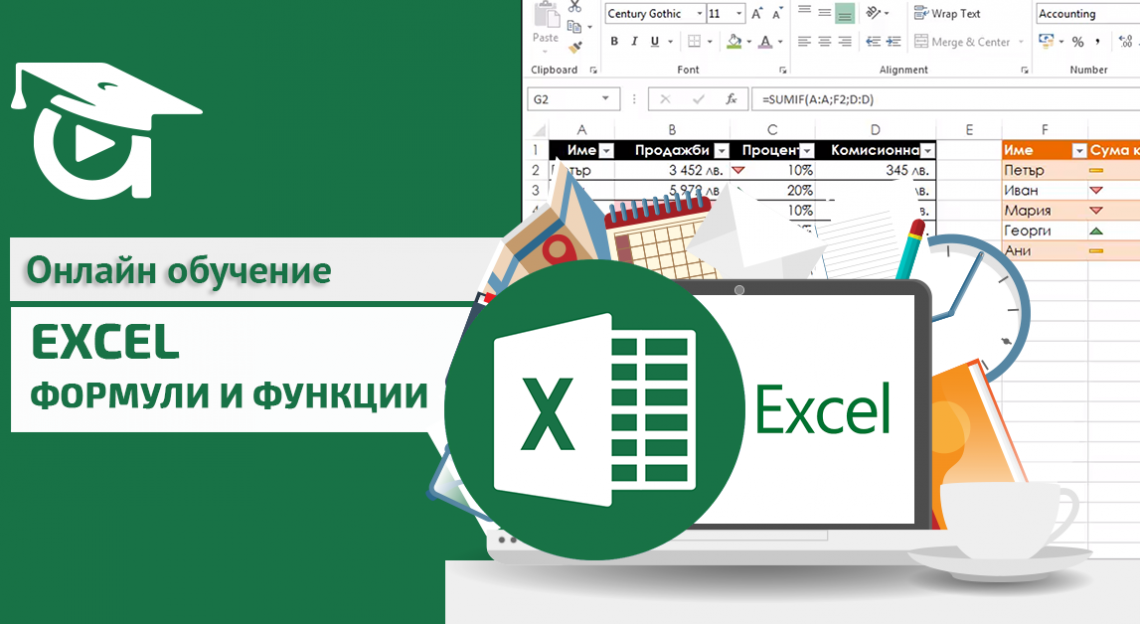1140x624 pixels.
Task: Open the Paste options arrow
Action: 545,52
